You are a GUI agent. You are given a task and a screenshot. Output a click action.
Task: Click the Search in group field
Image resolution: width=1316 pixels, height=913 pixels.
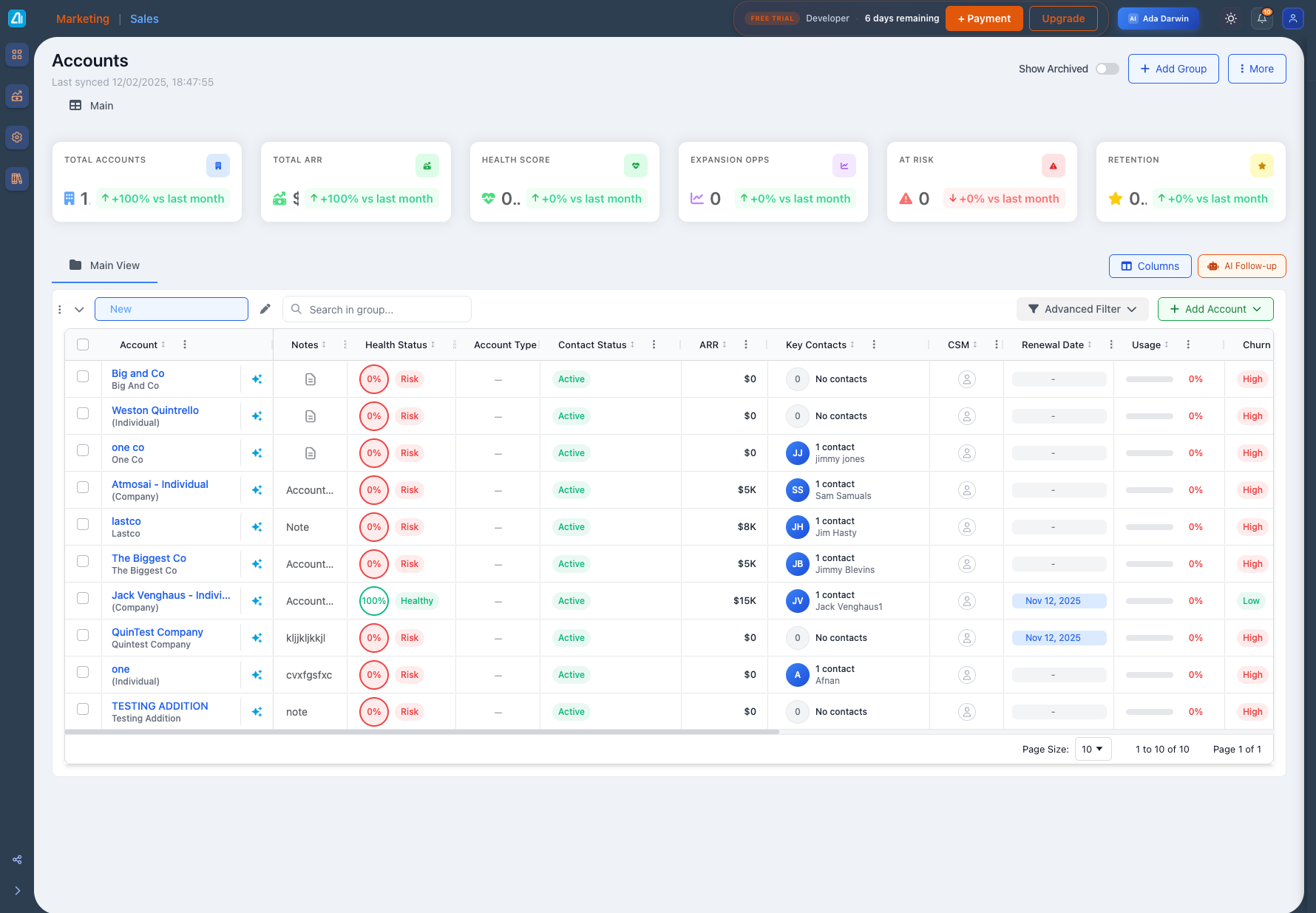pos(384,310)
